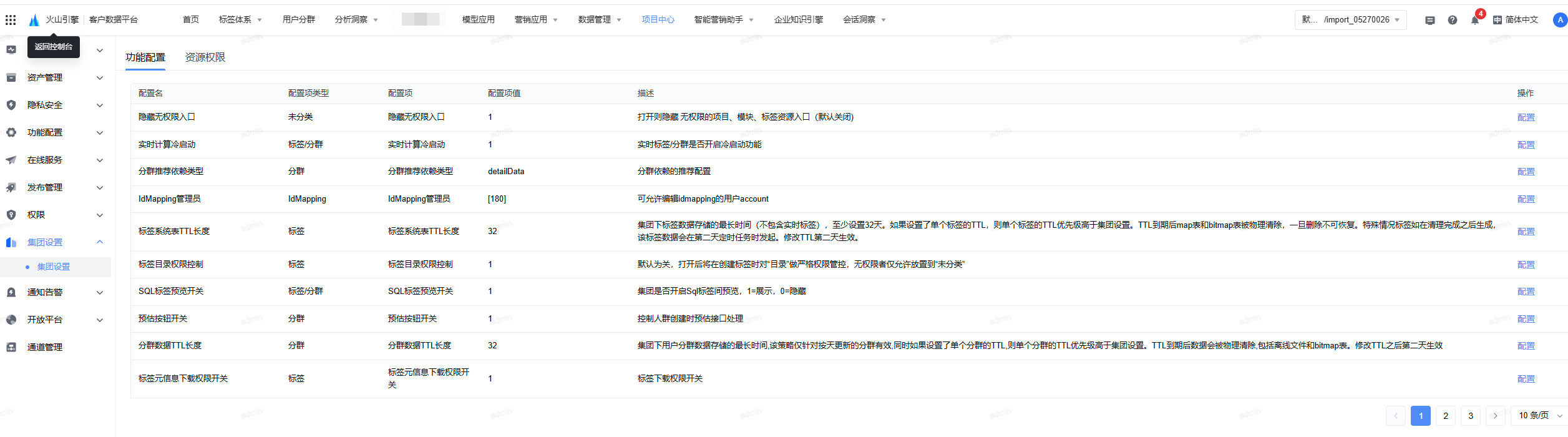Open the import_05270026 project selector
Image resolution: width=1568 pixels, height=437 pixels.
(x=1351, y=20)
